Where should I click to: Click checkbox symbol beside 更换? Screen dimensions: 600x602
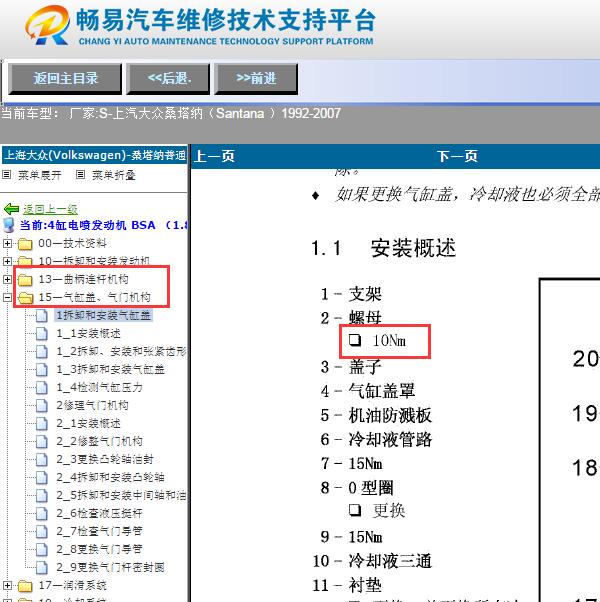pos(355,510)
